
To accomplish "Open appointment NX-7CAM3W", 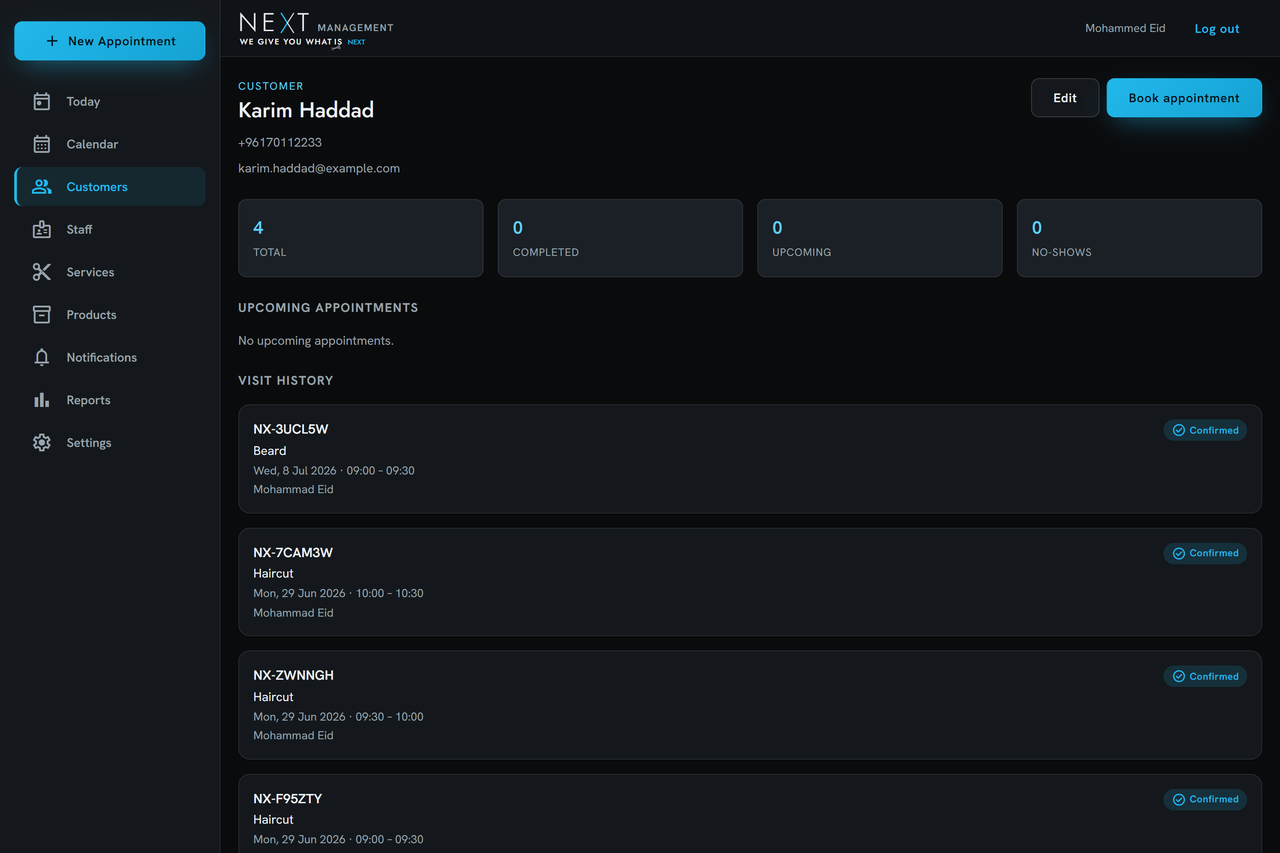I will [750, 582].
